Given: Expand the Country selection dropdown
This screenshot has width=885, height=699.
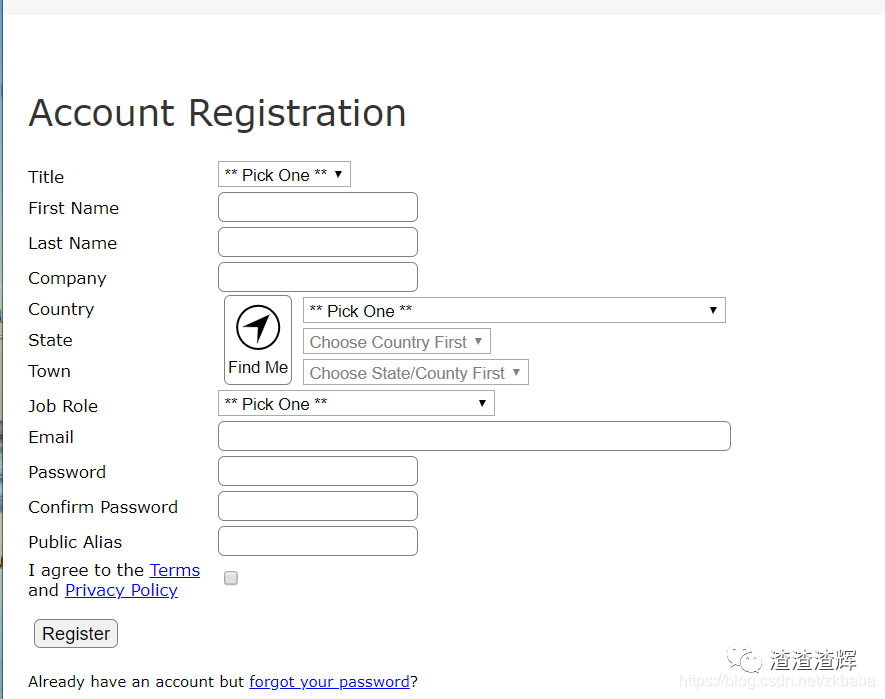Looking at the screenshot, I should [514, 311].
